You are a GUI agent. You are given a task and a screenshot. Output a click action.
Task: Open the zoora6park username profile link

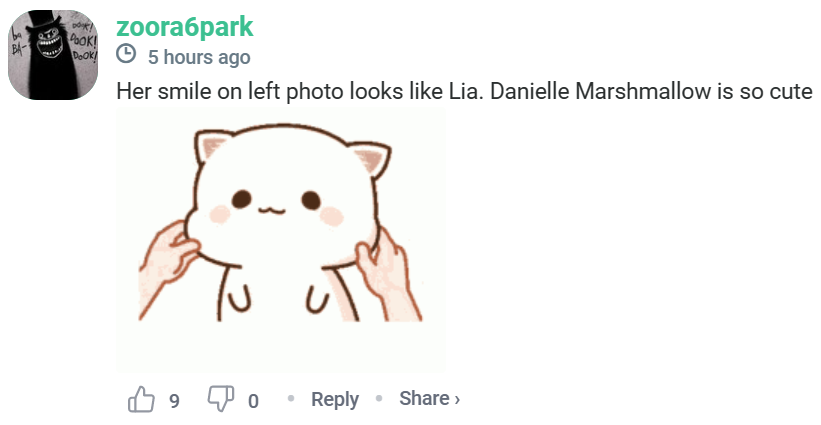(x=185, y=27)
